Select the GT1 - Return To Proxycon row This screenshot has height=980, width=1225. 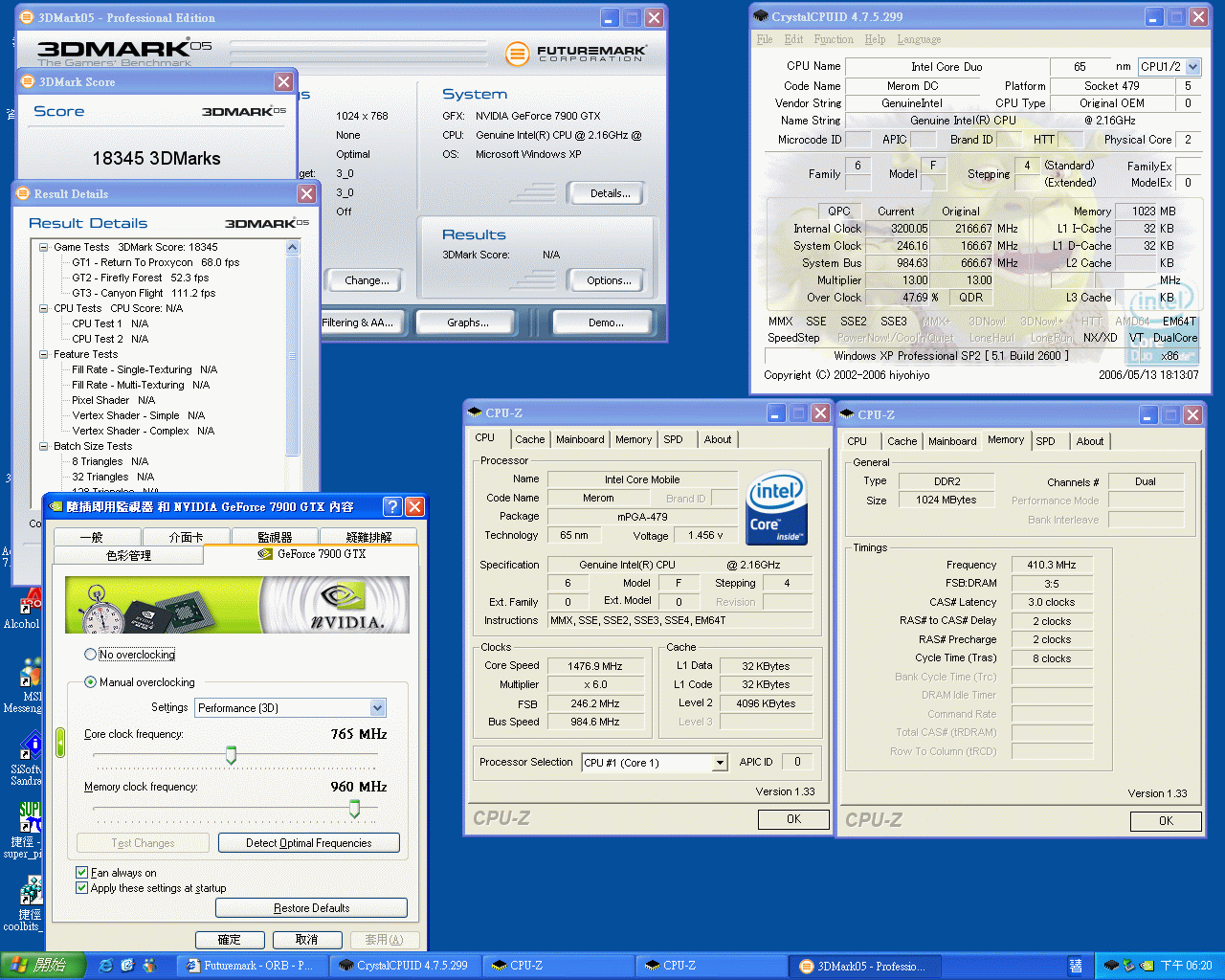pyautogui.click(x=156, y=262)
